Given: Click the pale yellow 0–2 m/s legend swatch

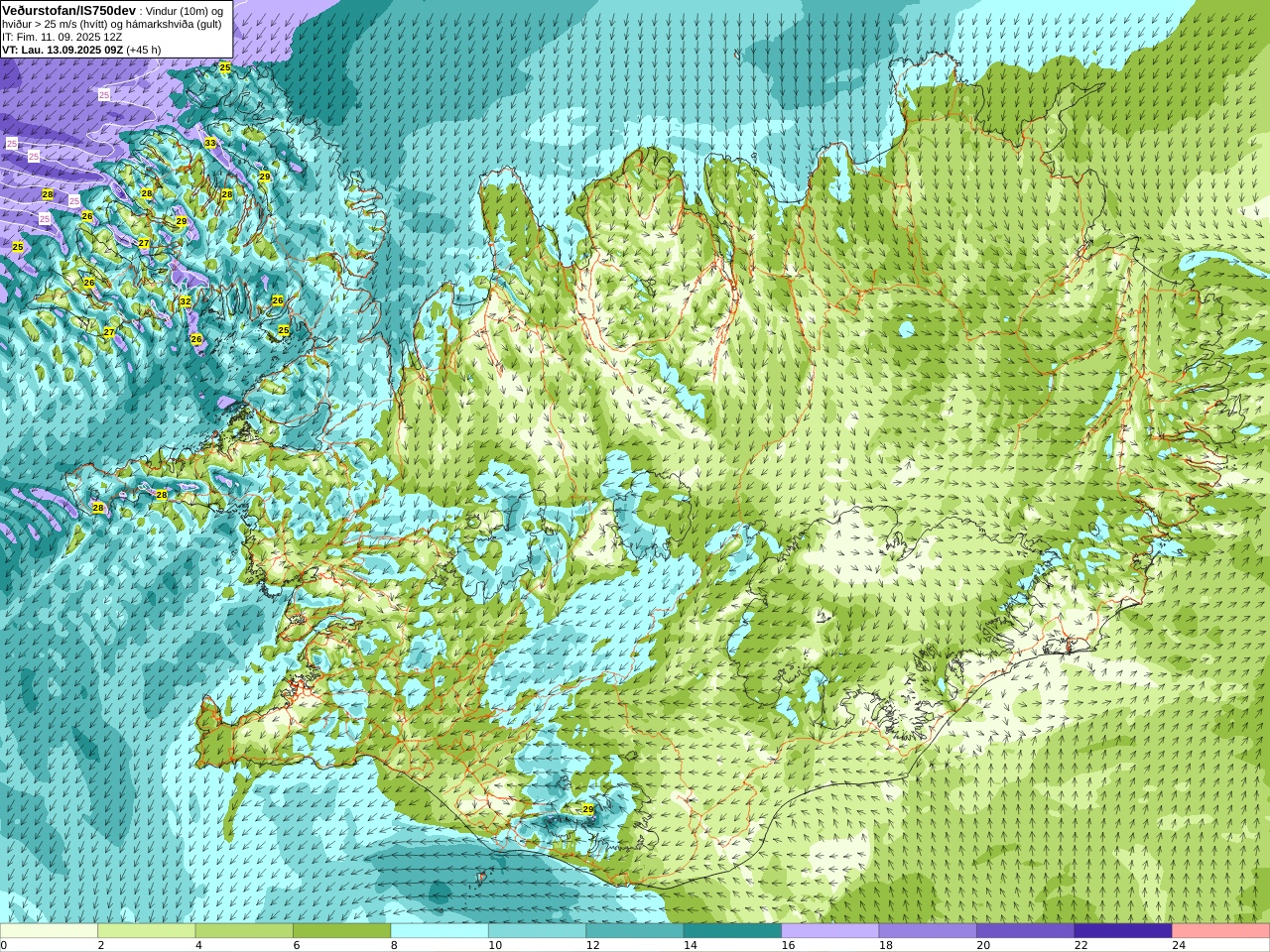Looking at the screenshot, I should pyautogui.click(x=49, y=931).
